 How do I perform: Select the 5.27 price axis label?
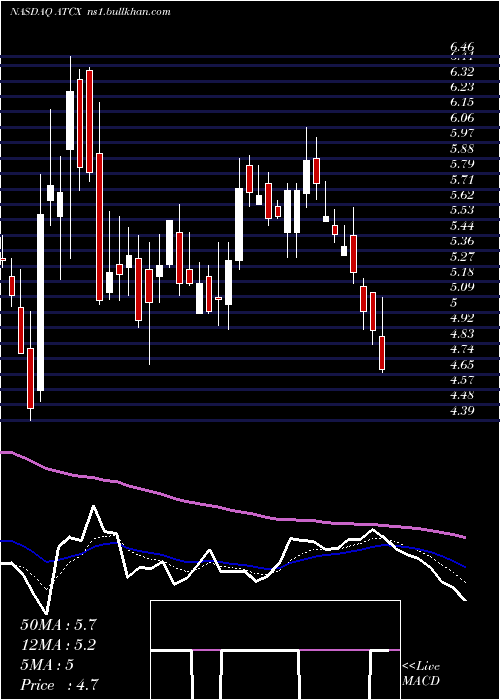[462, 257]
